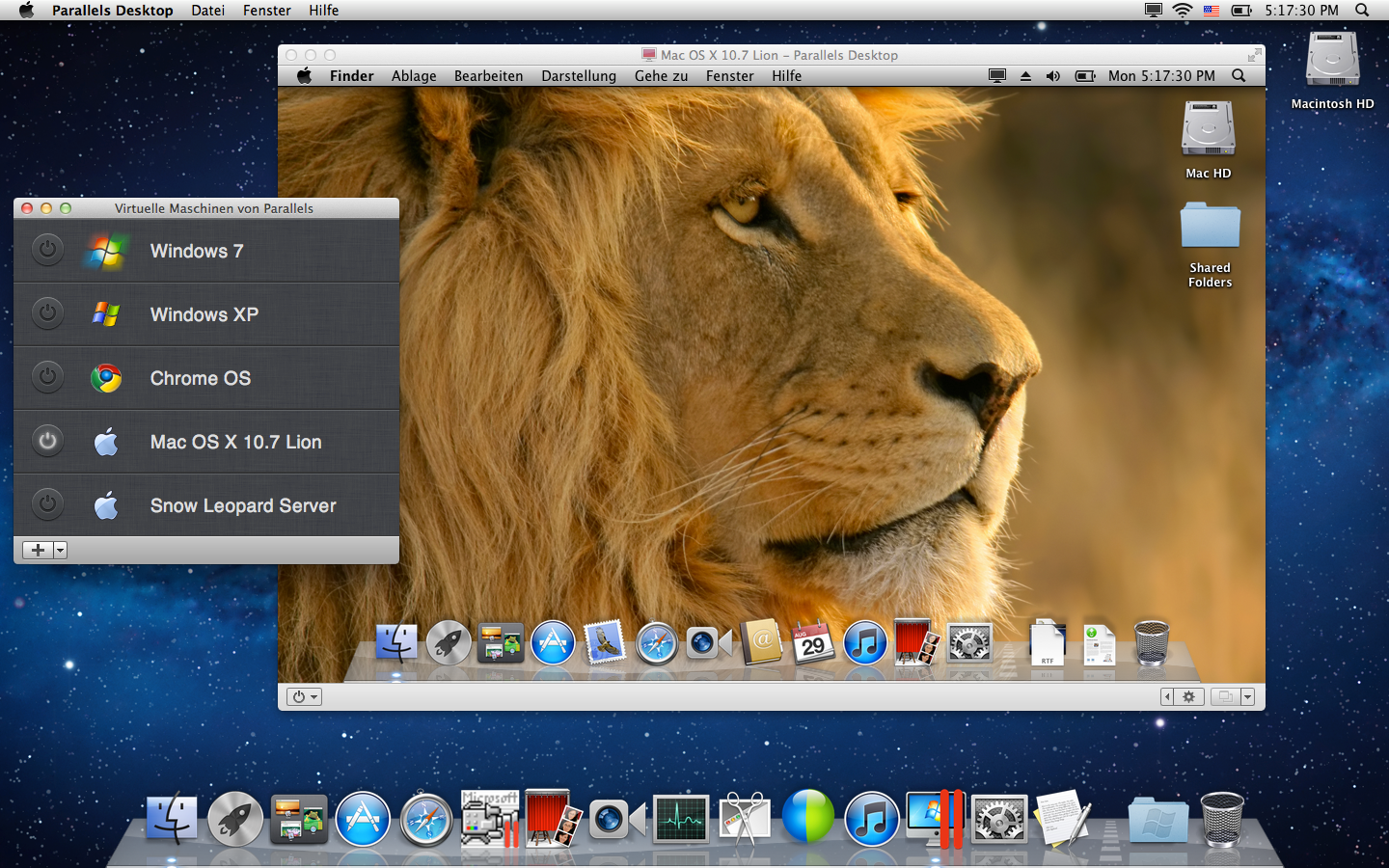Open the scissors Grab utility in host dock
Viewport: 1389px width, 868px height.
tap(744, 820)
